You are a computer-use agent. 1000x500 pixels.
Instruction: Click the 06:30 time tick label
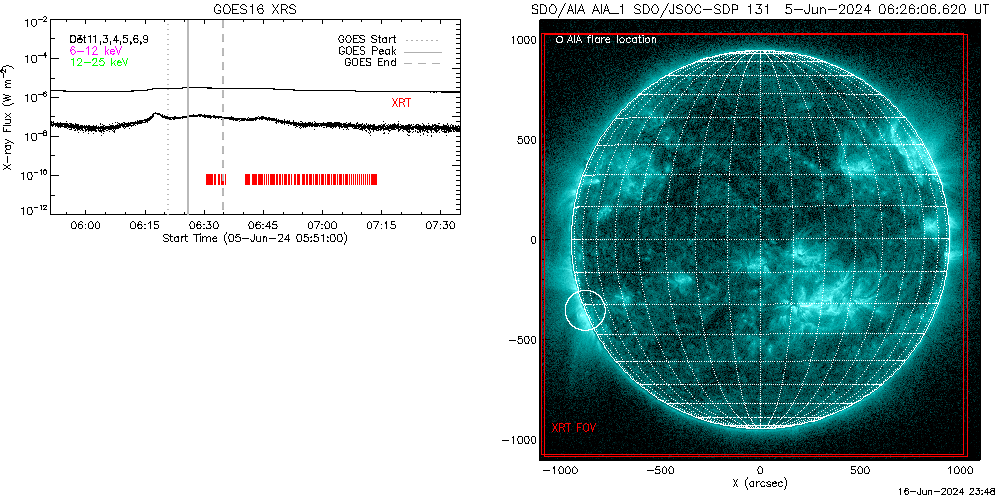(x=204, y=225)
